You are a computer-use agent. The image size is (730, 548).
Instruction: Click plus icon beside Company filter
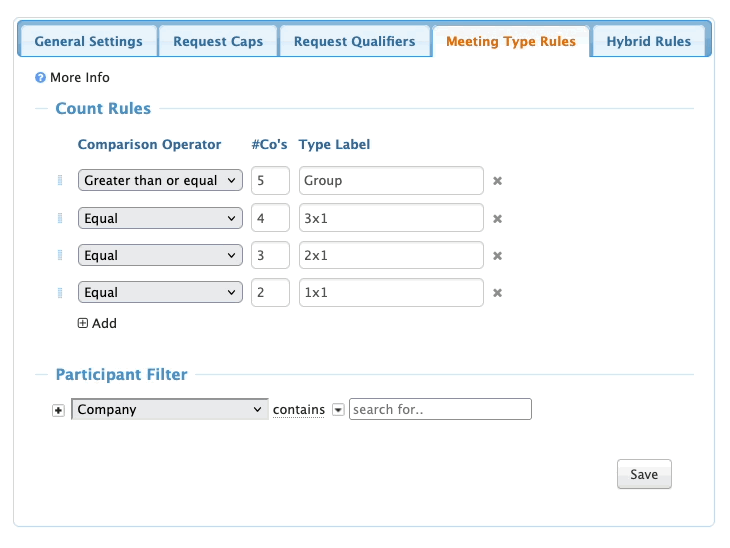(x=58, y=410)
